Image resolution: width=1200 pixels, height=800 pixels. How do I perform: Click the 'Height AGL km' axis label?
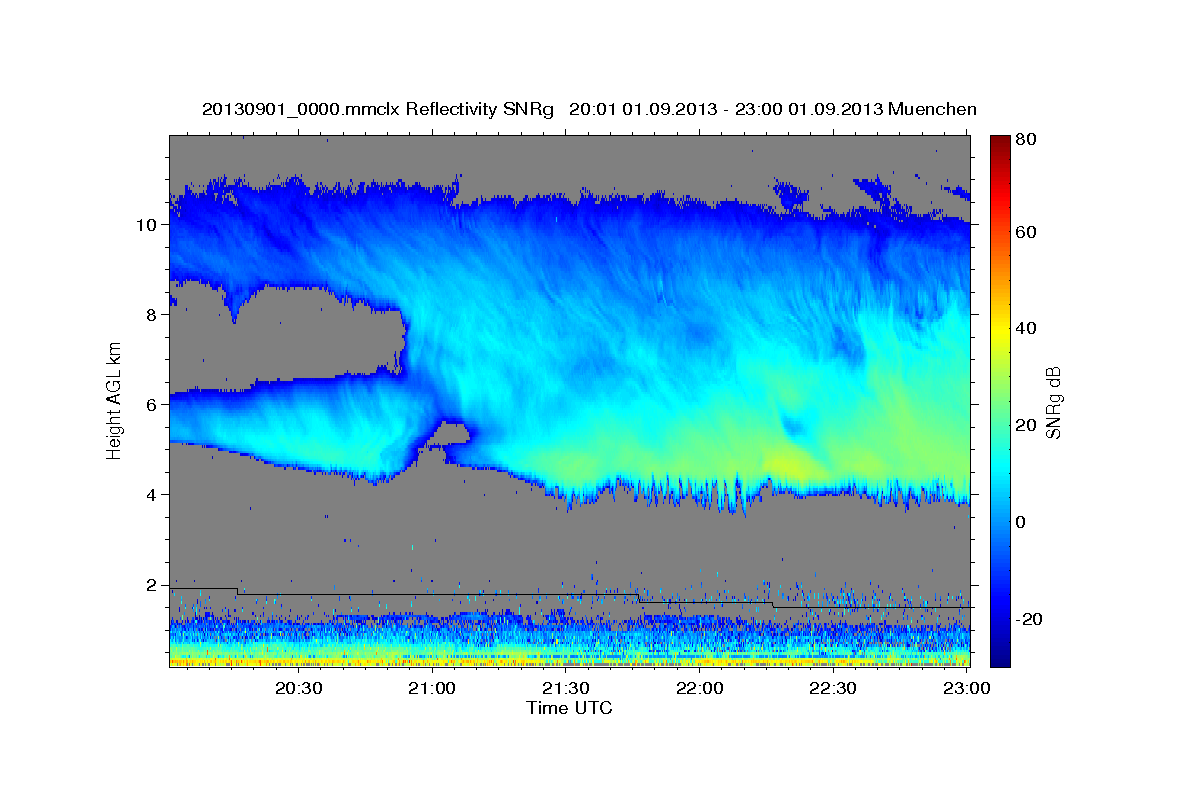(114, 401)
